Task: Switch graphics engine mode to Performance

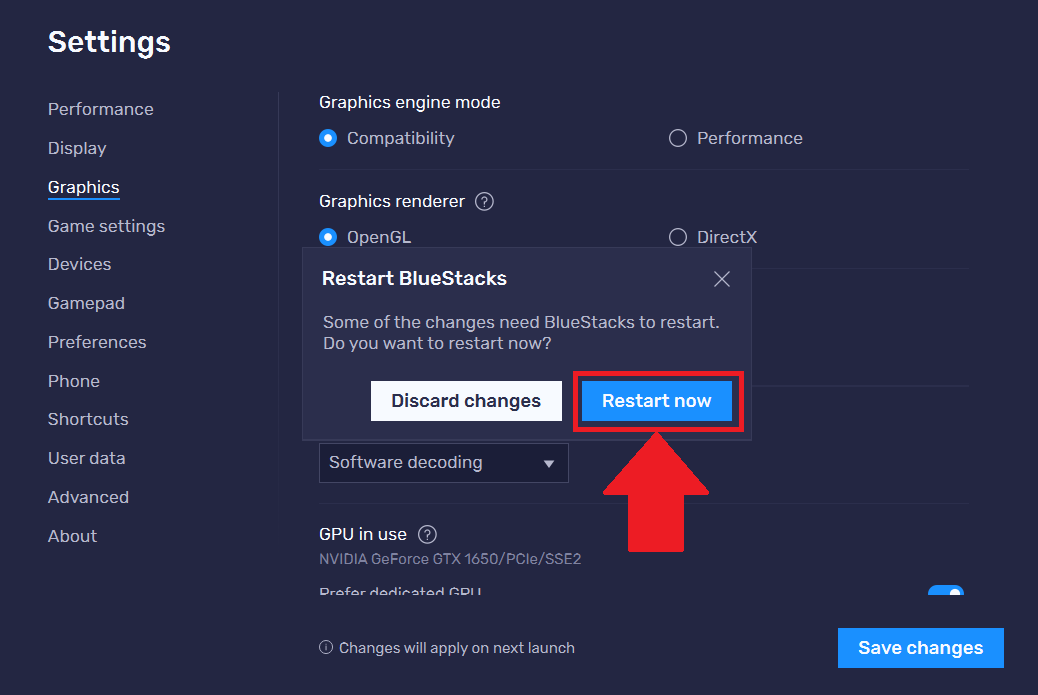Action: point(677,138)
